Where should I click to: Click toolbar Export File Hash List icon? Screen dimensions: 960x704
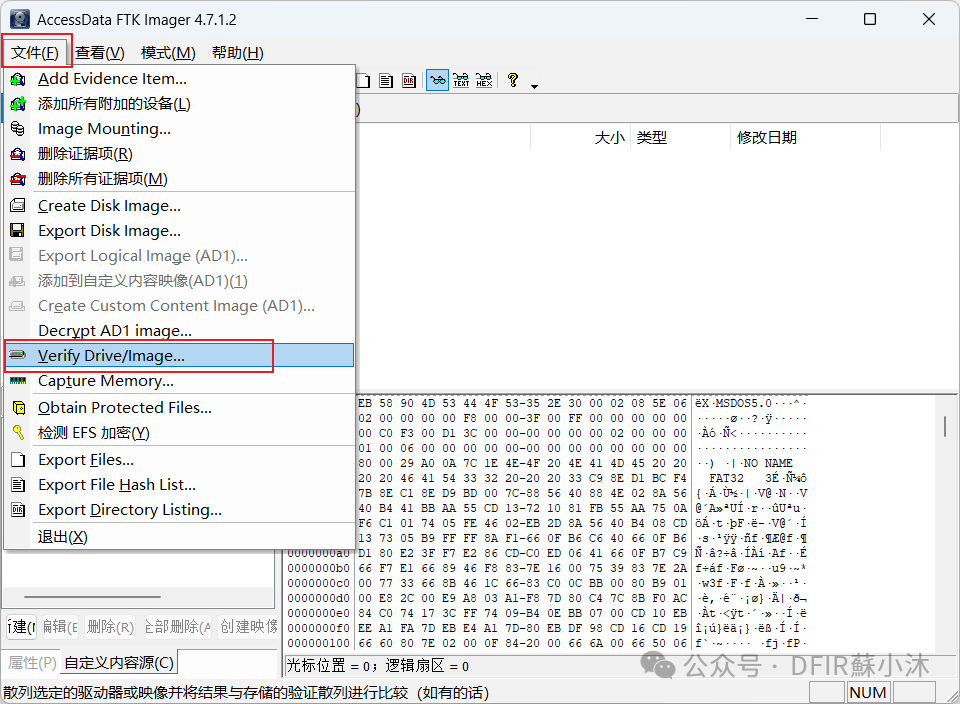pos(386,81)
